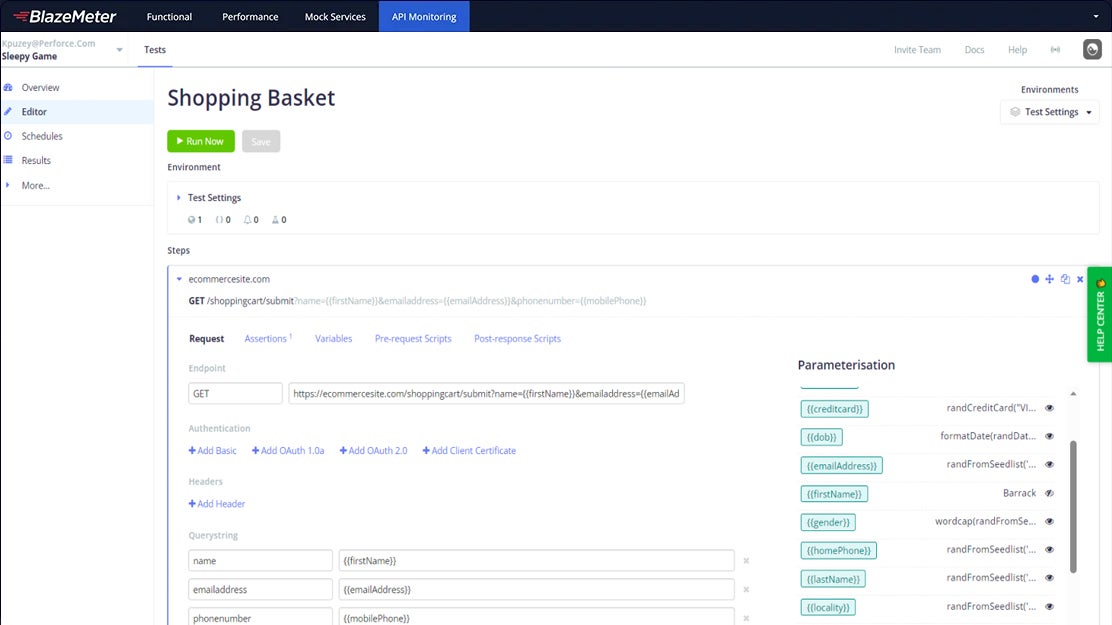The image size is (1112, 625).
Task: Click Add Client Certificate
Action: 469,450
